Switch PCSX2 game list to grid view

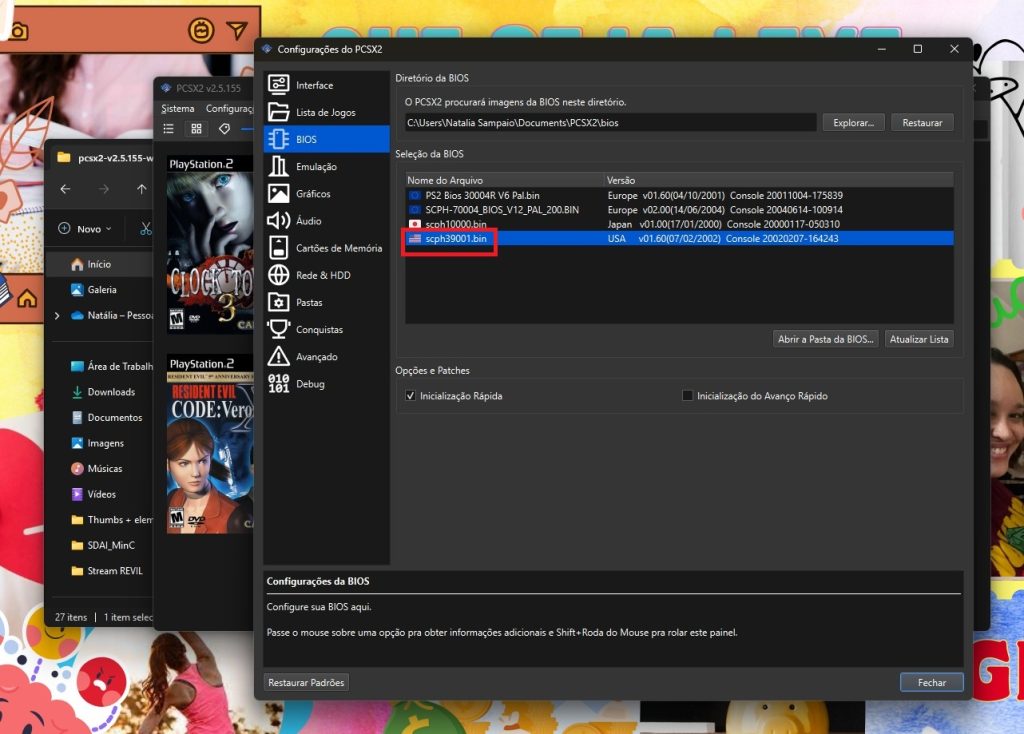tap(196, 129)
